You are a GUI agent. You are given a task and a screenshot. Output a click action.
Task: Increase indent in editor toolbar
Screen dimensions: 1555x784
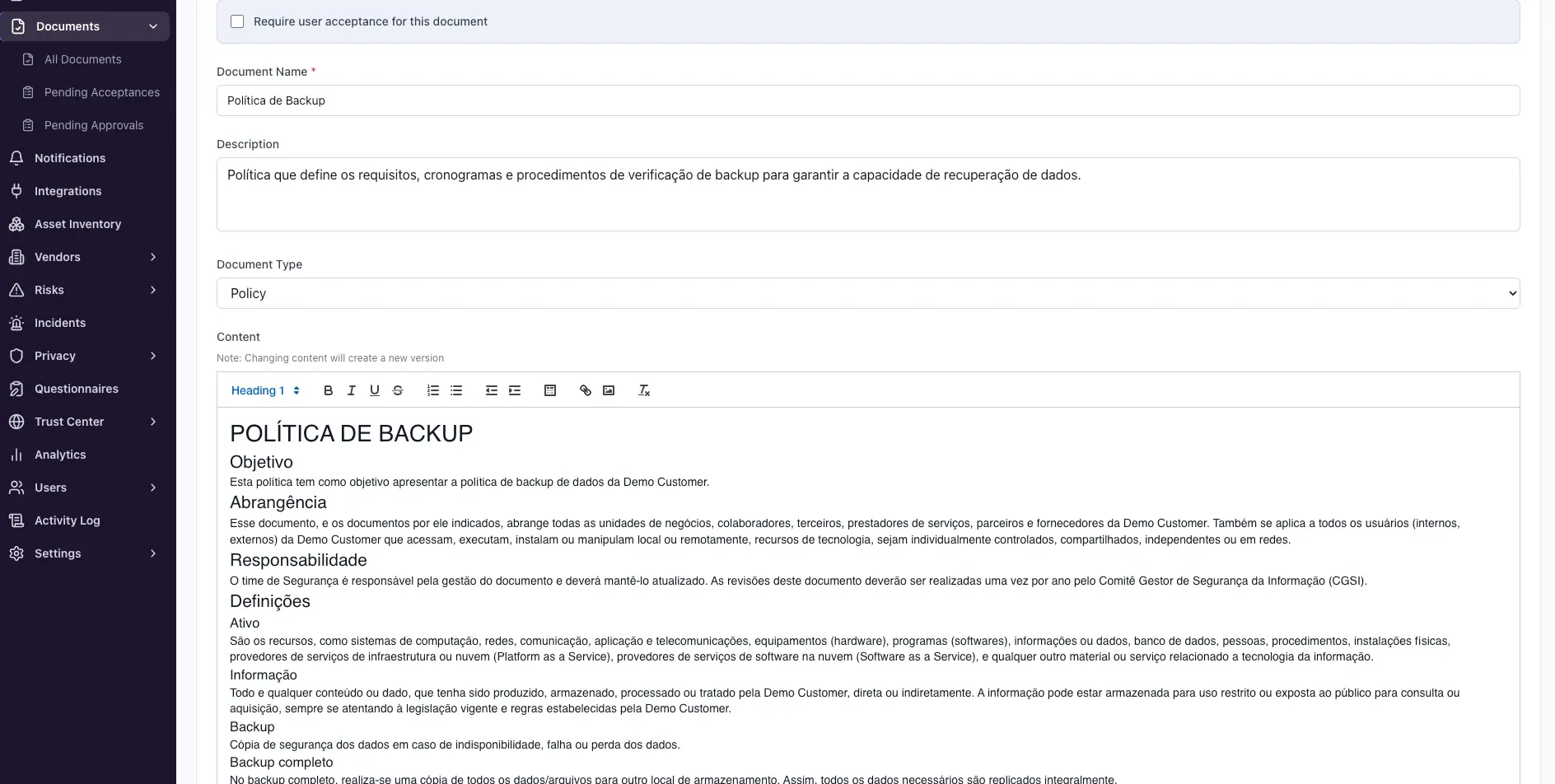point(514,390)
